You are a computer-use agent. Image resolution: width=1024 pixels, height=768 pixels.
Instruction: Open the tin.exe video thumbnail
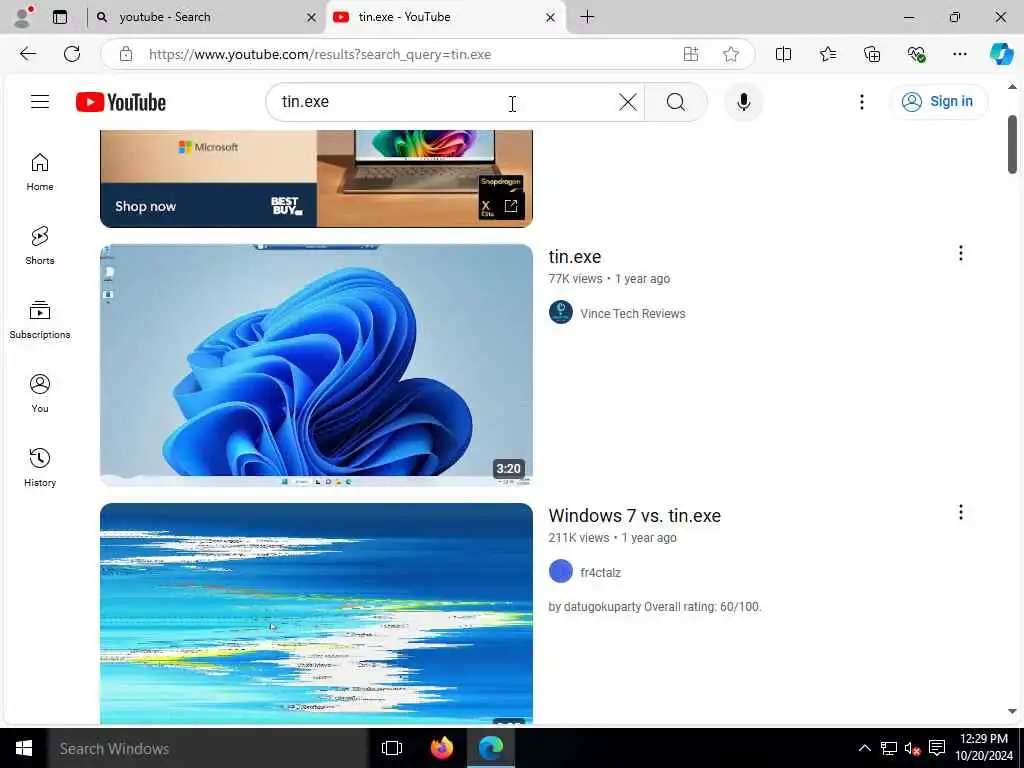(x=316, y=365)
